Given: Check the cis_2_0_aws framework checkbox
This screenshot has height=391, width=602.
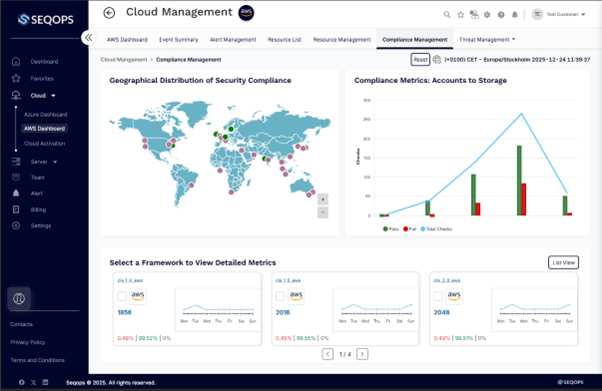Looking at the screenshot, I should 438,296.
